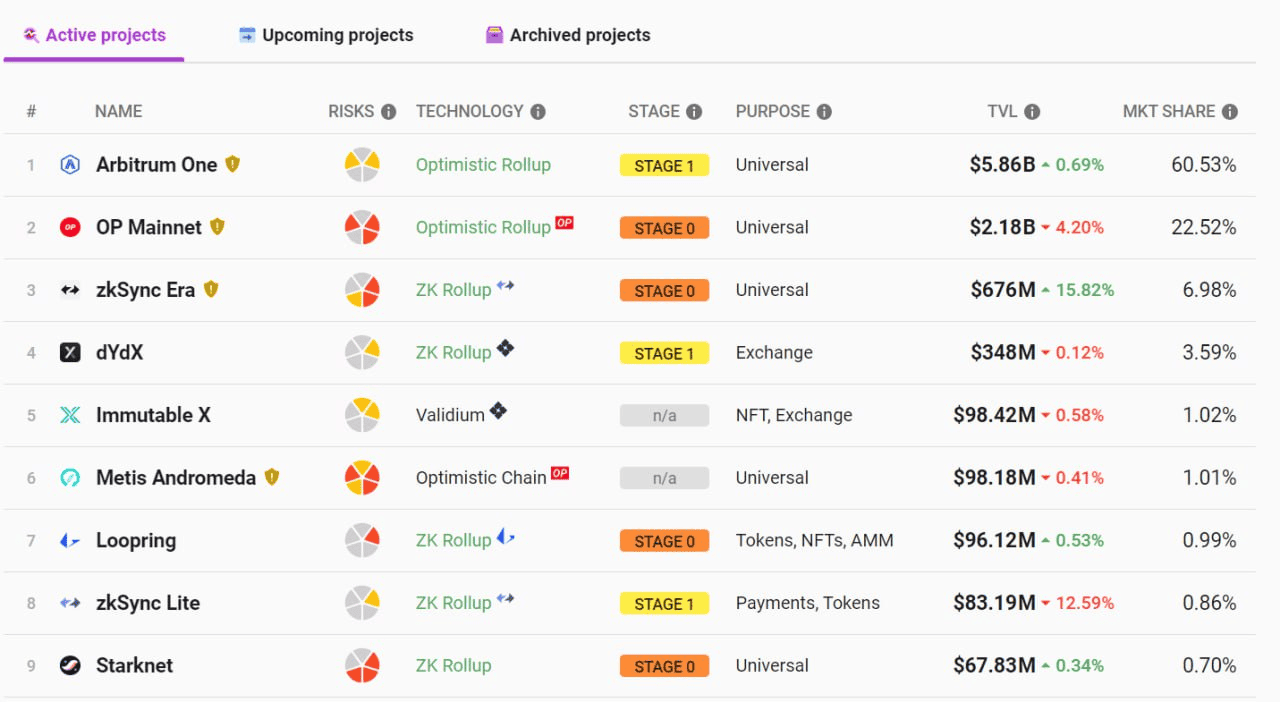Click the dYdX logo icon
Image resolution: width=1280 pixels, height=702 pixels.
(x=70, y=353)
